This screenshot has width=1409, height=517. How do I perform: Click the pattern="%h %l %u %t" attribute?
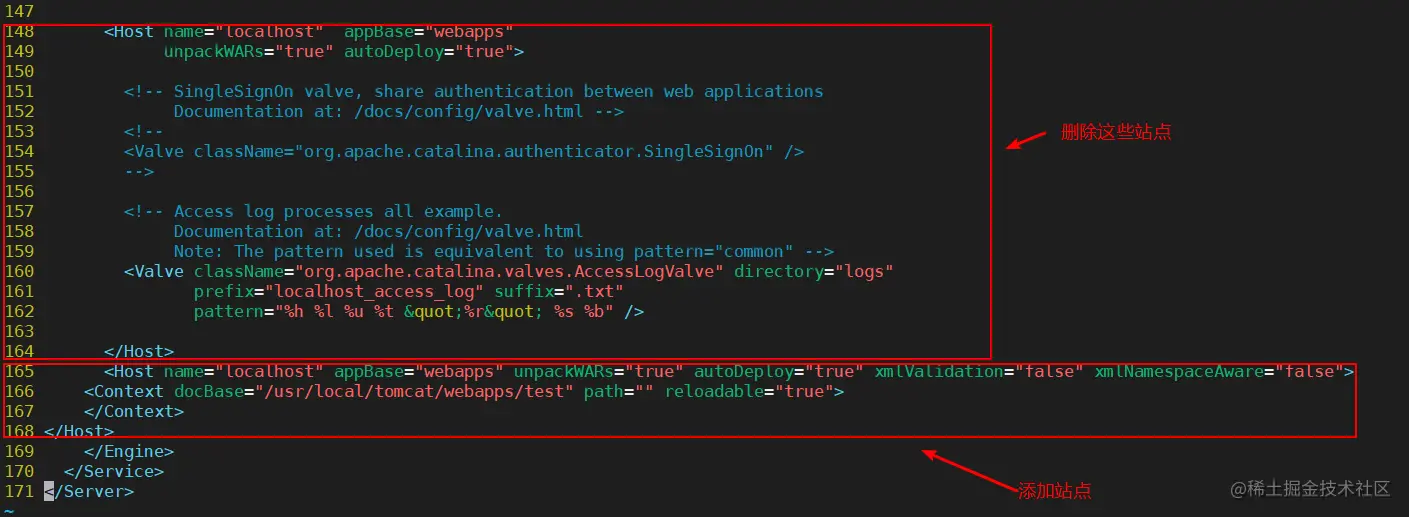pos(404,311)
